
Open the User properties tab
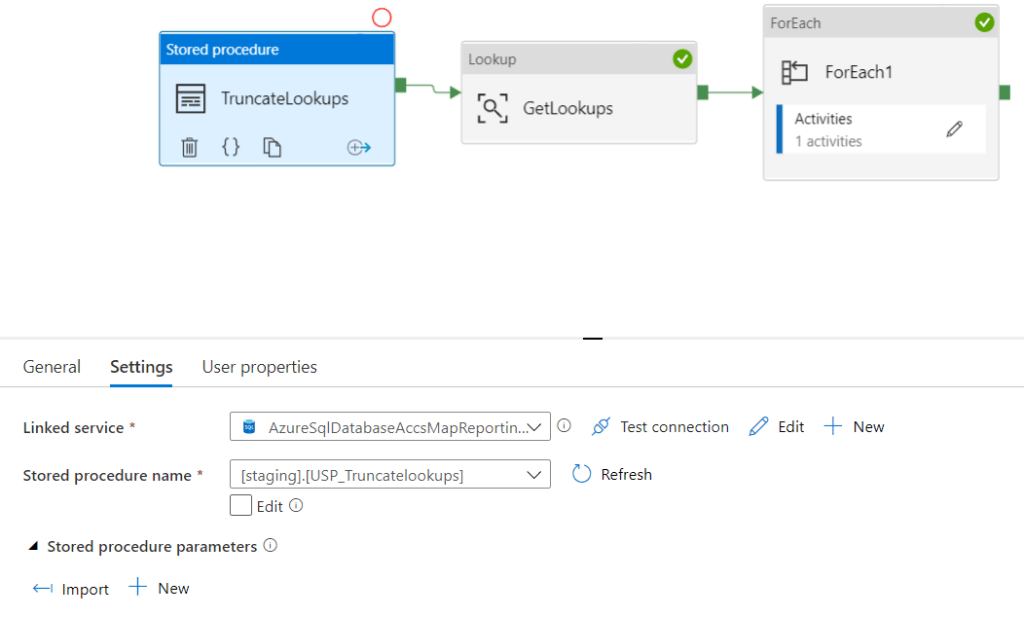coord(259,367)
